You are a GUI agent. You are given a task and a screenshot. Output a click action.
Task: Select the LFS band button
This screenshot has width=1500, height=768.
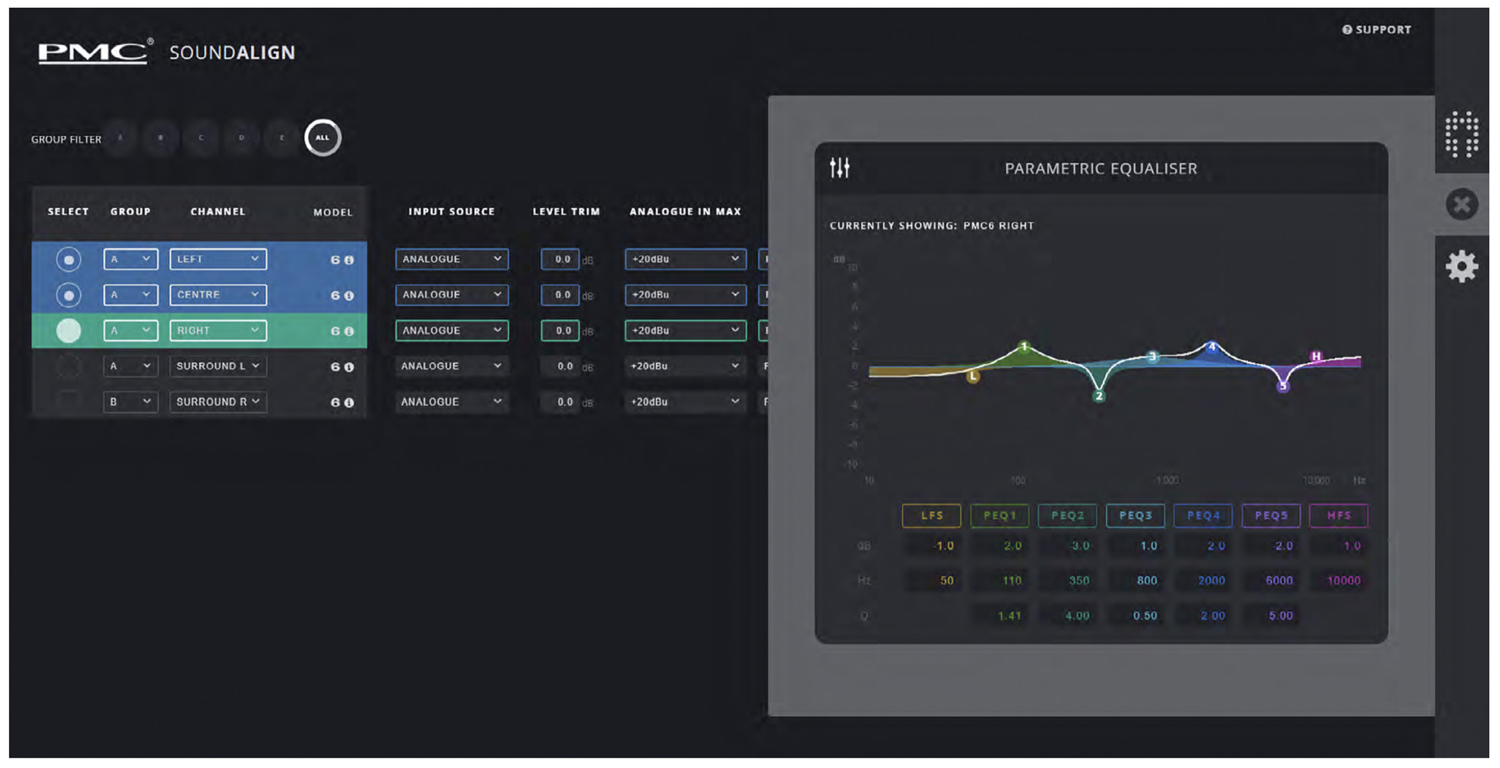(x=931, y=516)
